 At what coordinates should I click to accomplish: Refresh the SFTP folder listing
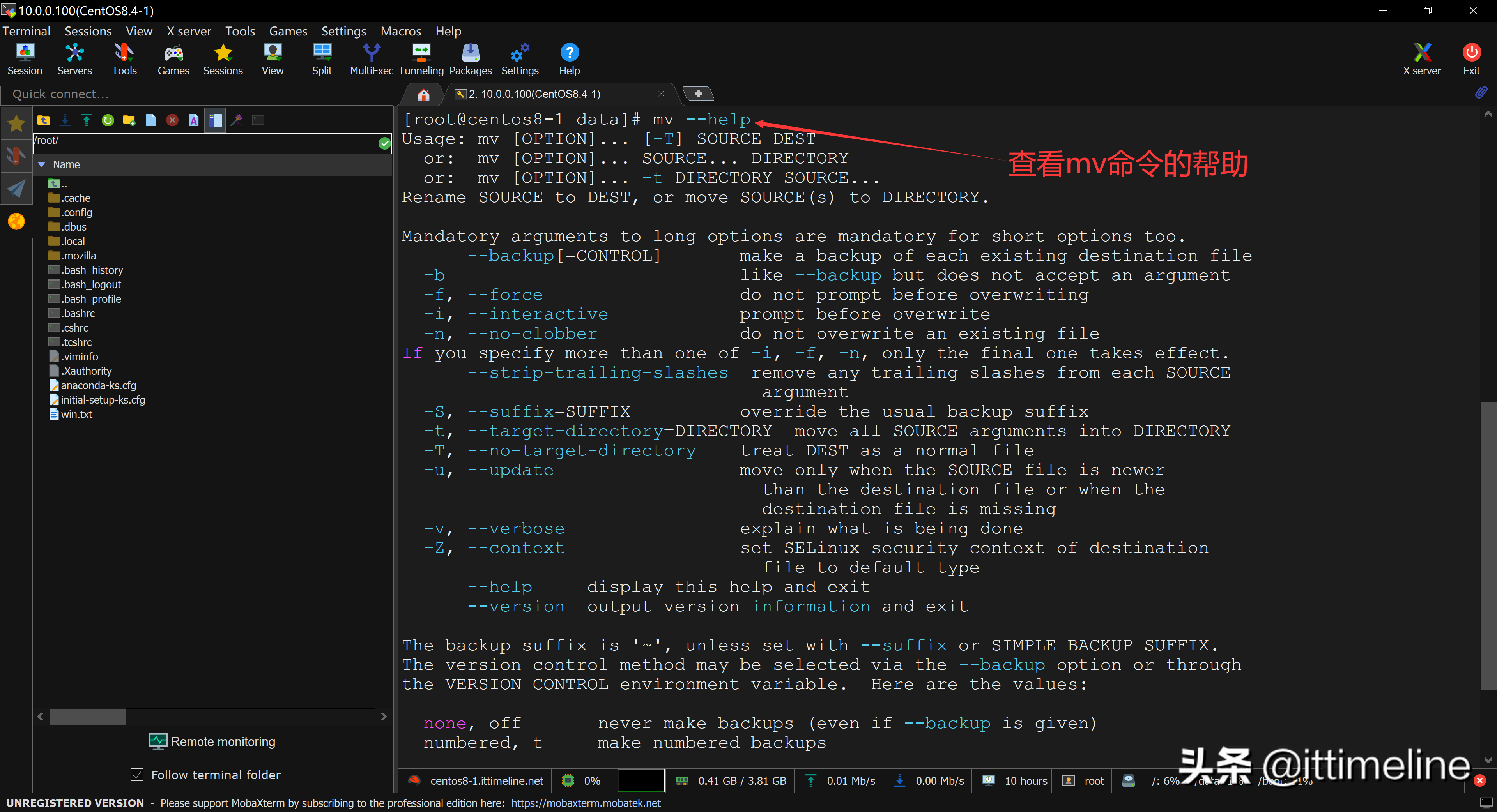pos(108,120)
